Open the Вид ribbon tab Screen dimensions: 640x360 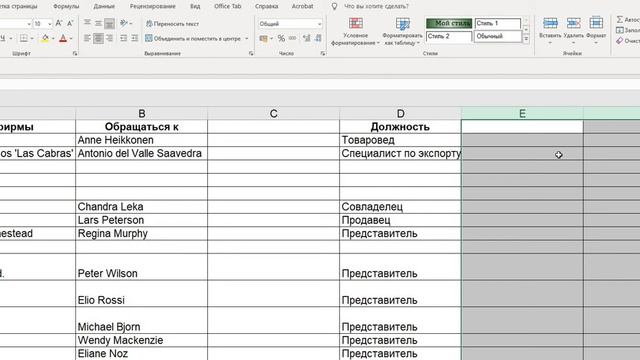195,6
